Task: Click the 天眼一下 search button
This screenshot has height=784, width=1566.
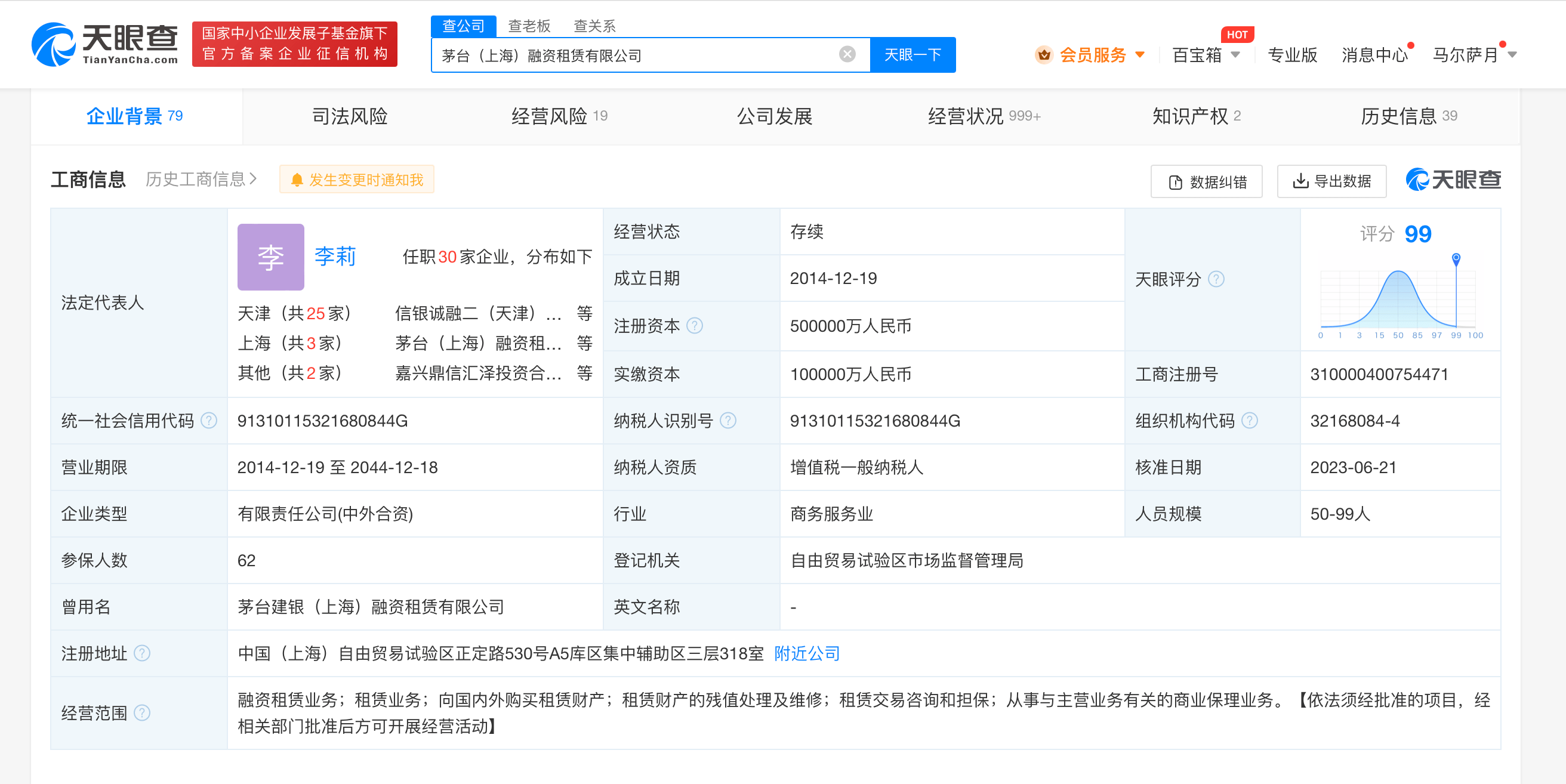Action: coord(913,55)
